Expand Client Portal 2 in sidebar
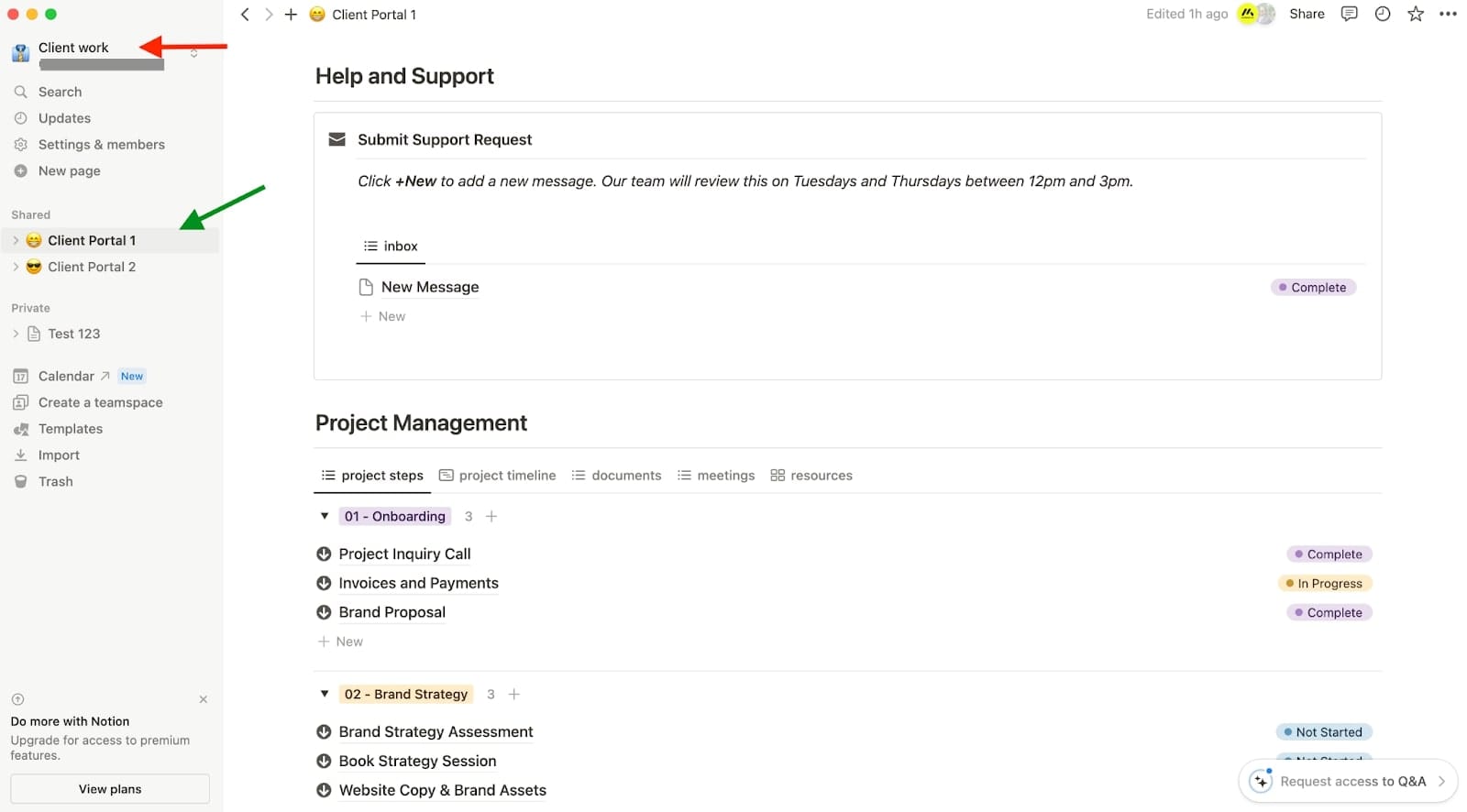The image size is (1467, 812). (16, 267)
